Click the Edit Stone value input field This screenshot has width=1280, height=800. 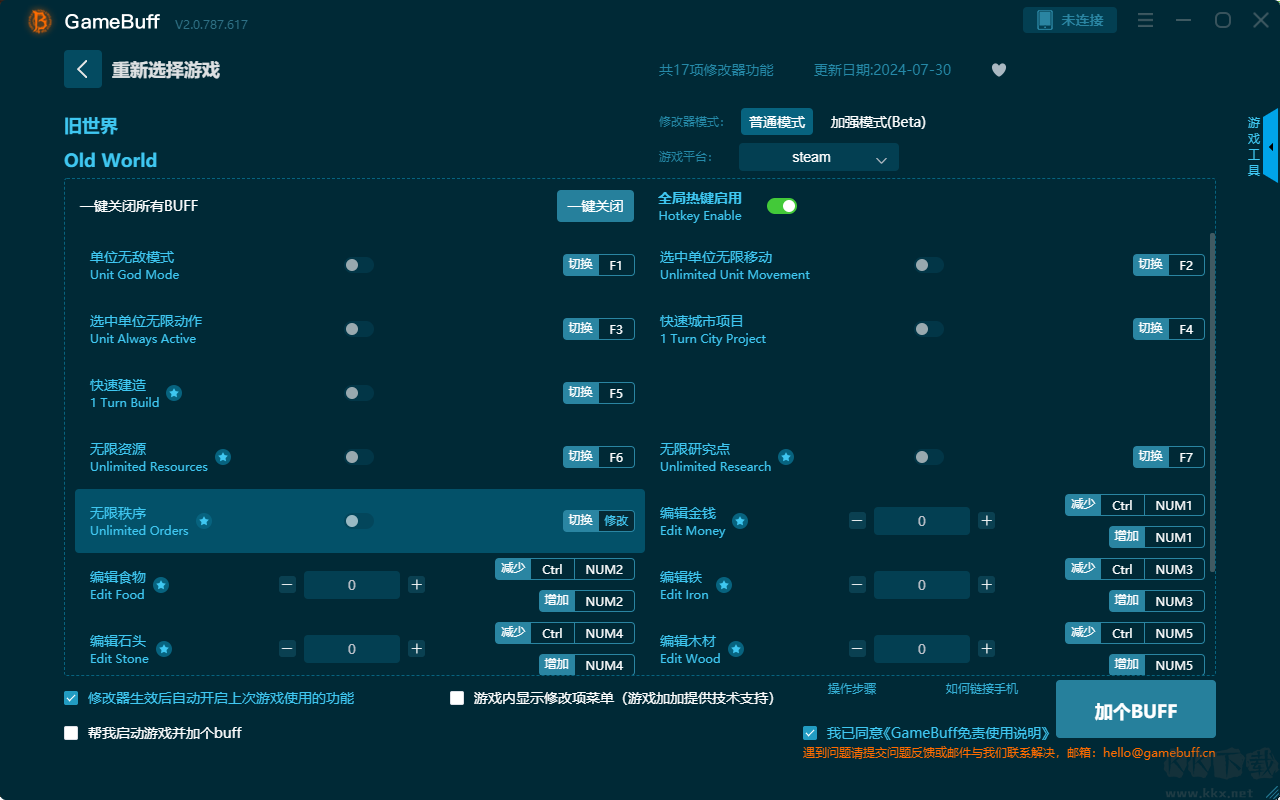pyautogui.click(x=352, y=649)
